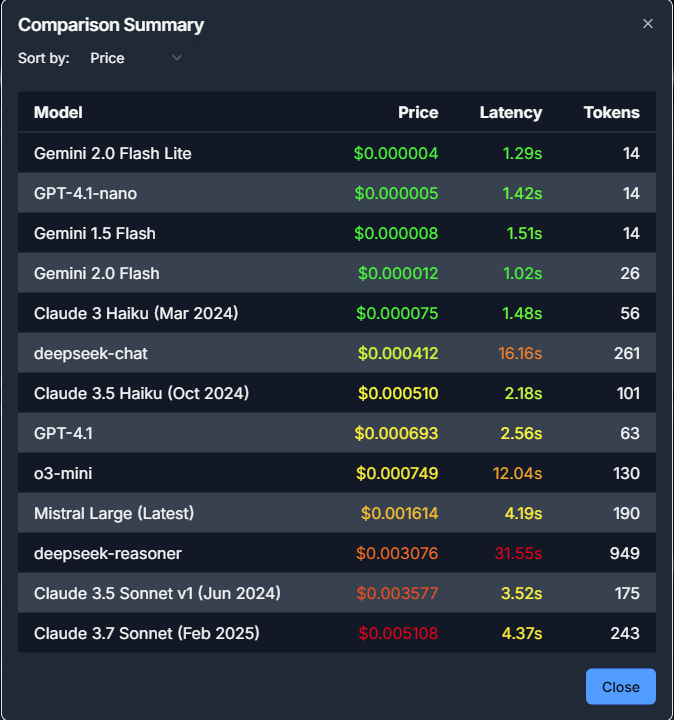Click the 26 tokens value
This screenshot has width=674, height=720.
pos(630,273)
